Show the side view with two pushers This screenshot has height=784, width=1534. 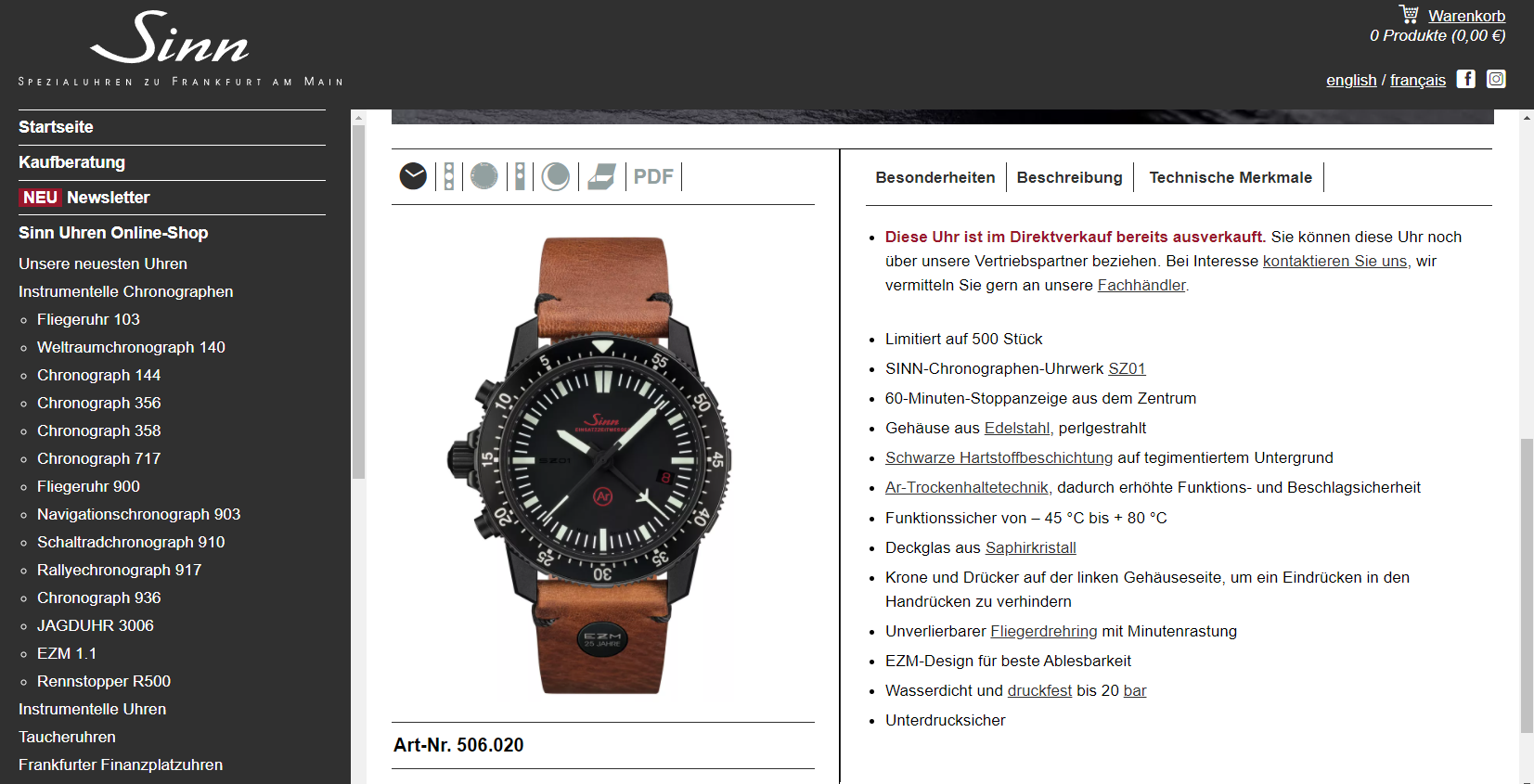520,176
